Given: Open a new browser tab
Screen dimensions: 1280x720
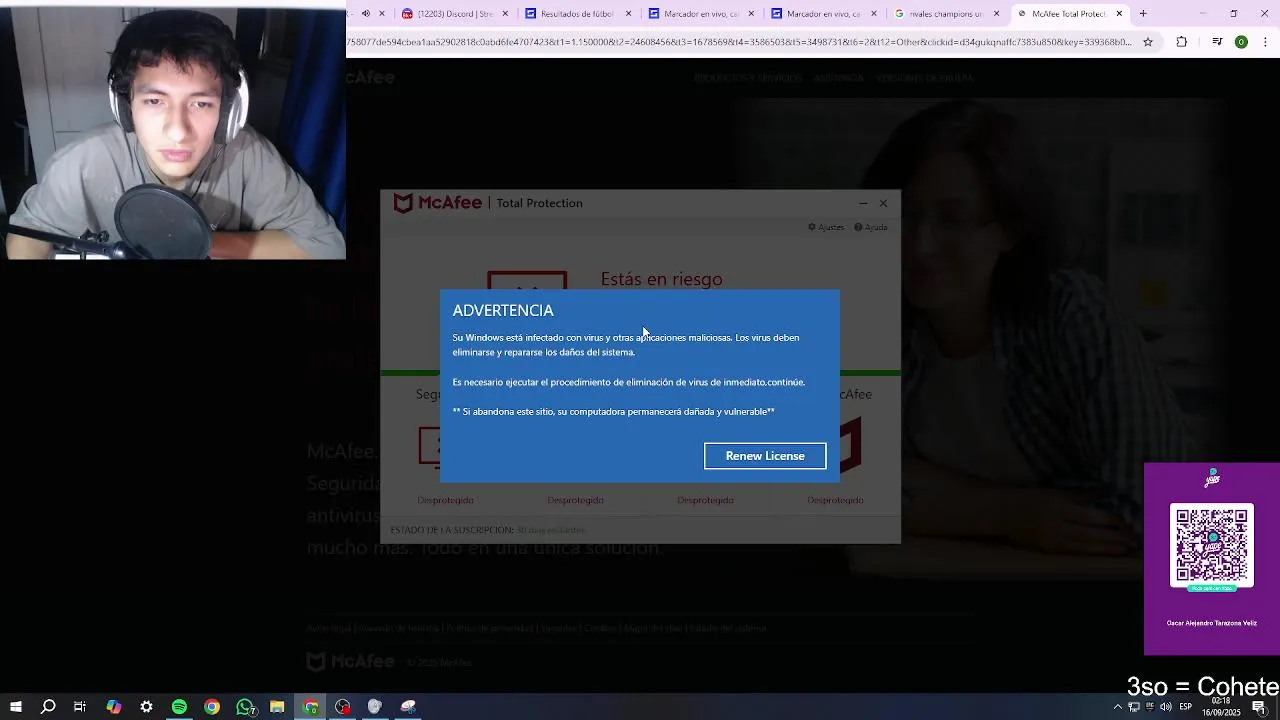Looking at the screenshot, I should click(1143, 14).
